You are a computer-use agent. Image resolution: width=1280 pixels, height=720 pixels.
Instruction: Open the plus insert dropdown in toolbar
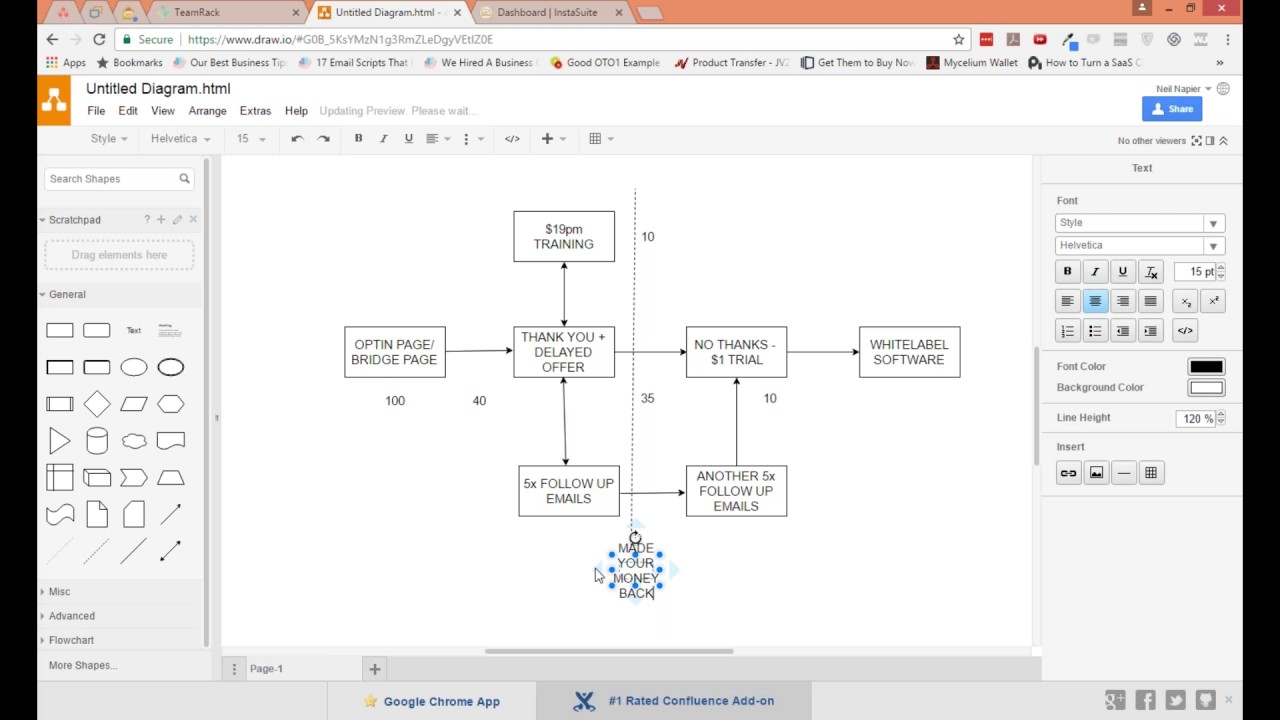pyautogui.click(x=553, y=139)
